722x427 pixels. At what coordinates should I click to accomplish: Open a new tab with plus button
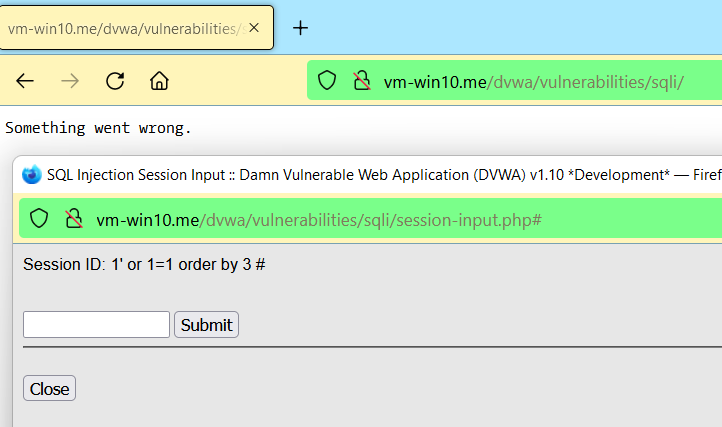(300, 28)
